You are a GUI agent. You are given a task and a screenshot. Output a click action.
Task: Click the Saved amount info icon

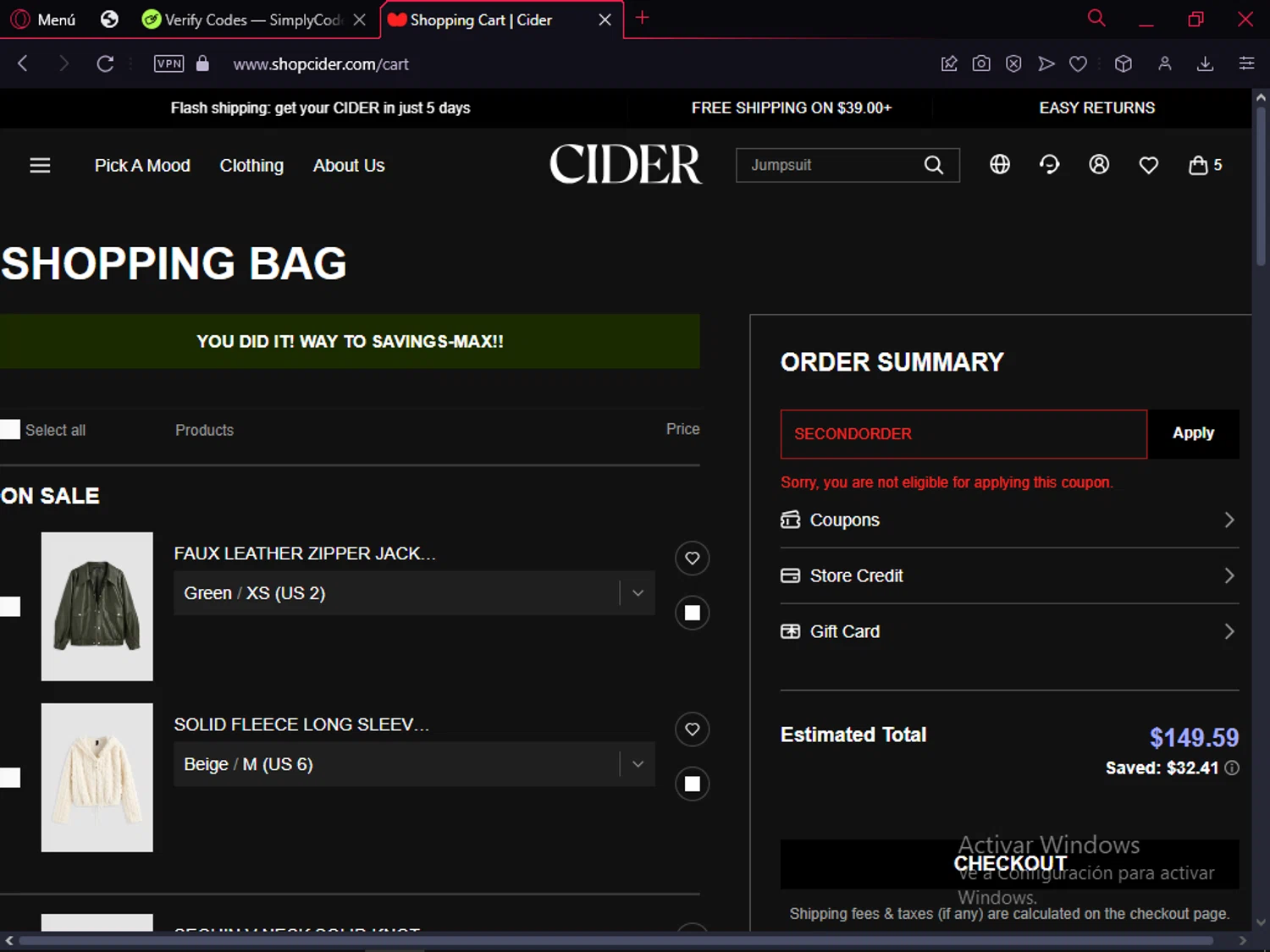point(1232,768)
